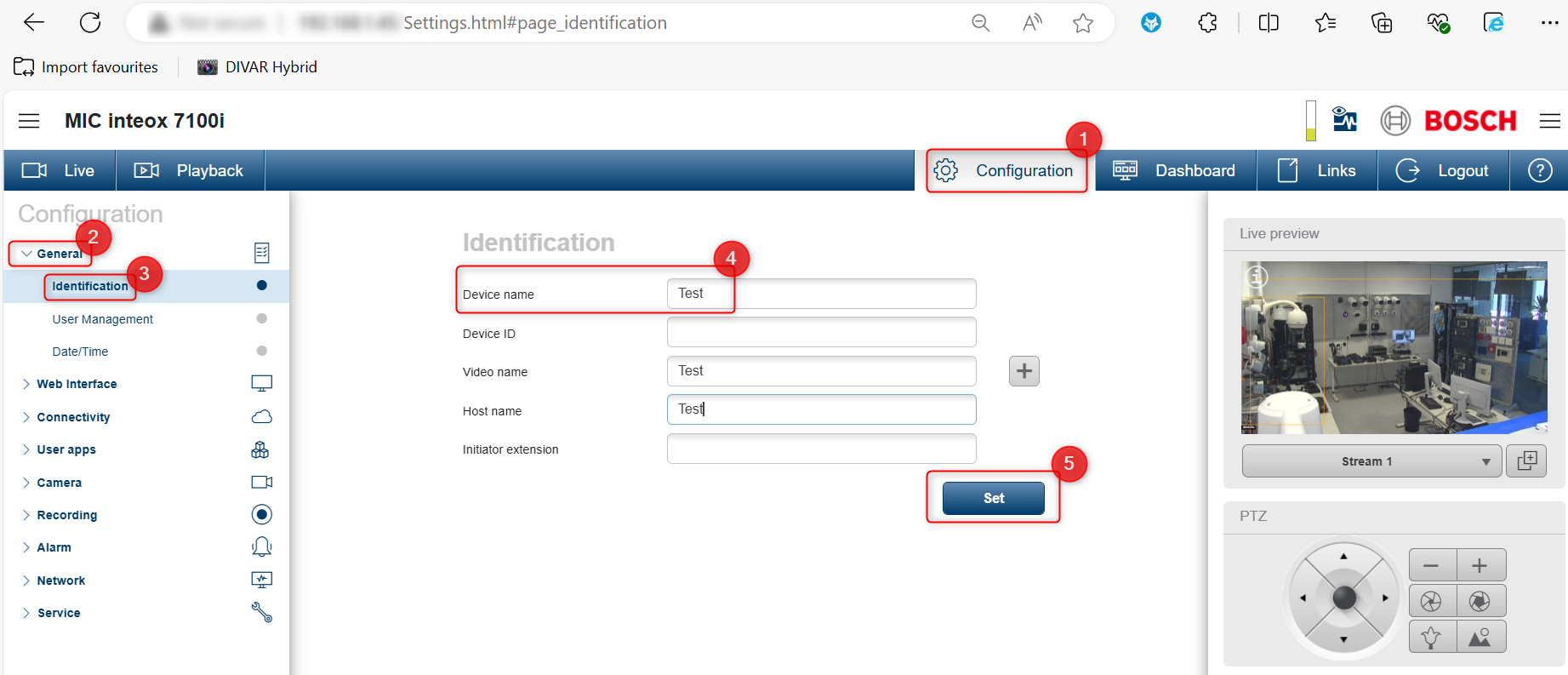Reload the page with the refresh icon

point(90,23)
